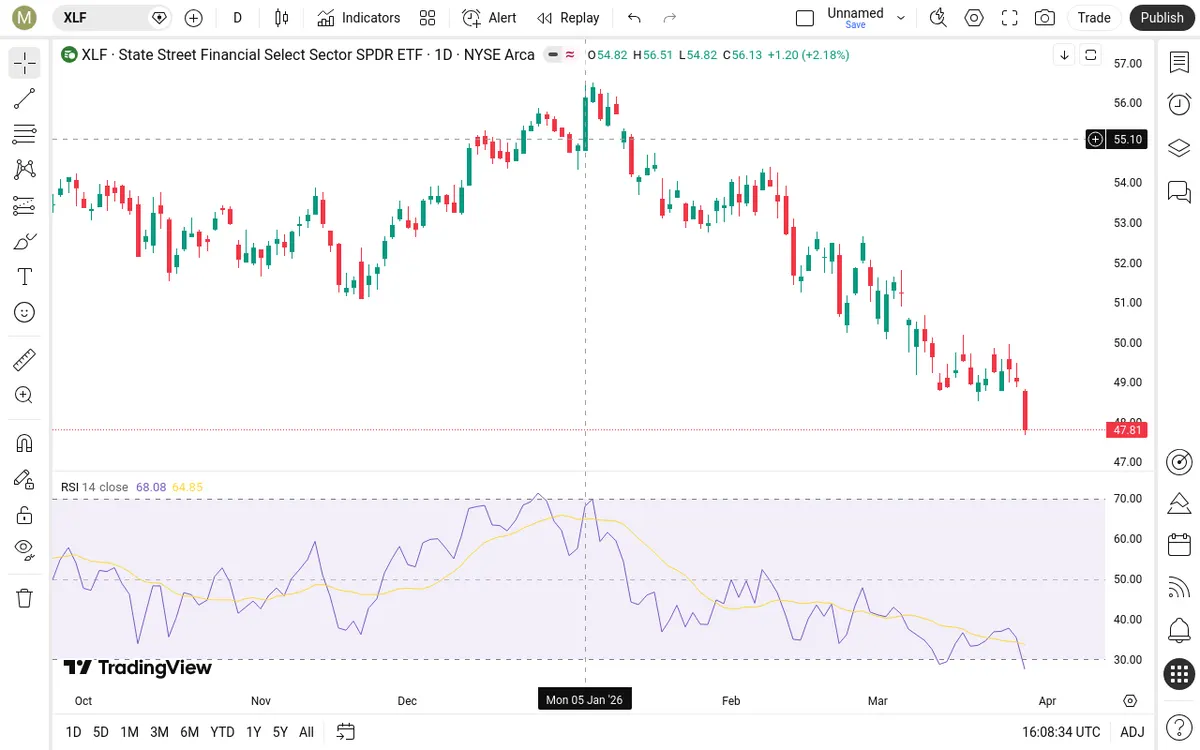
Task: Undo the last chart action
Action: pos(634,17)
